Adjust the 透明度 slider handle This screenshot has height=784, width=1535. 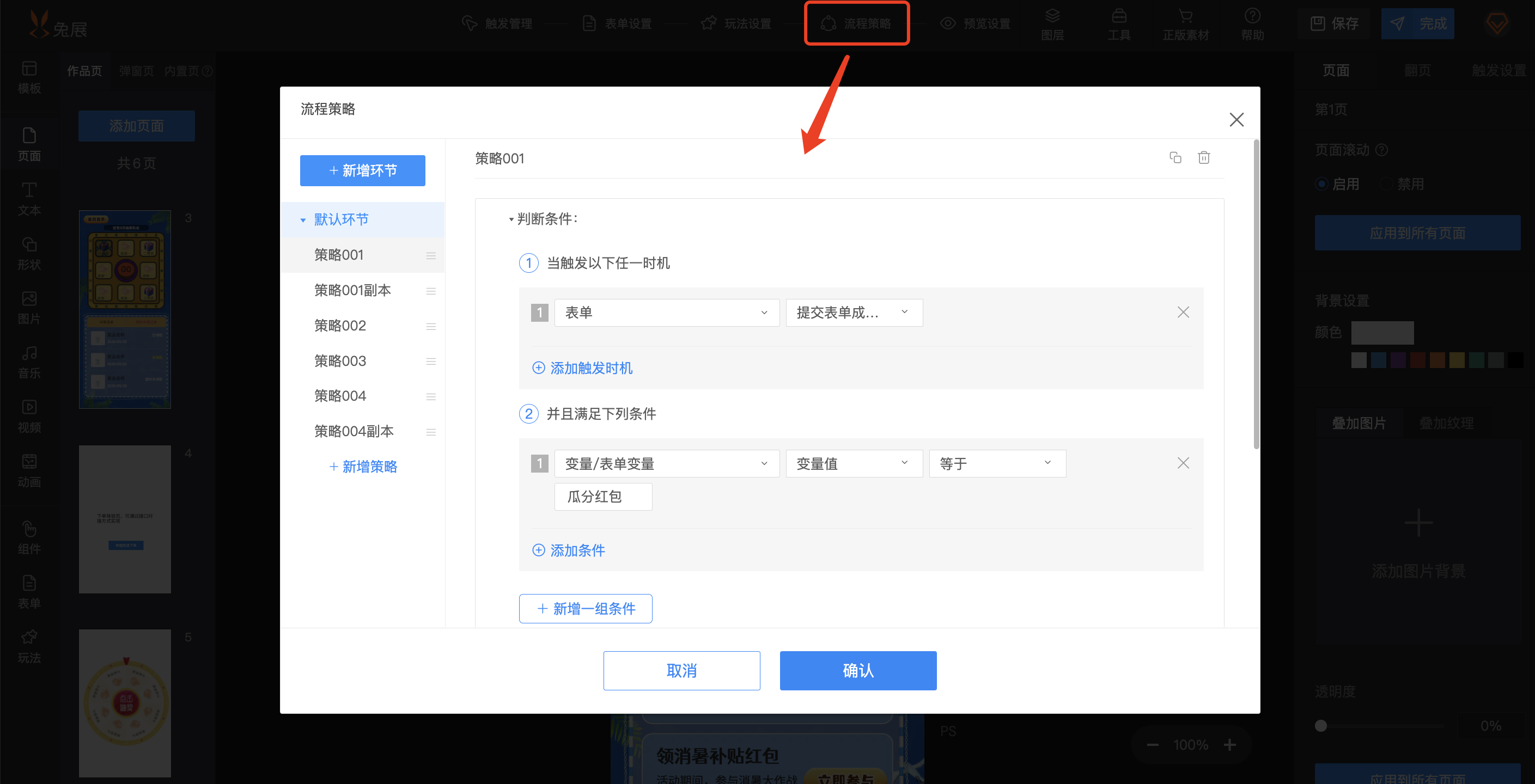(x=1321, y=726)
